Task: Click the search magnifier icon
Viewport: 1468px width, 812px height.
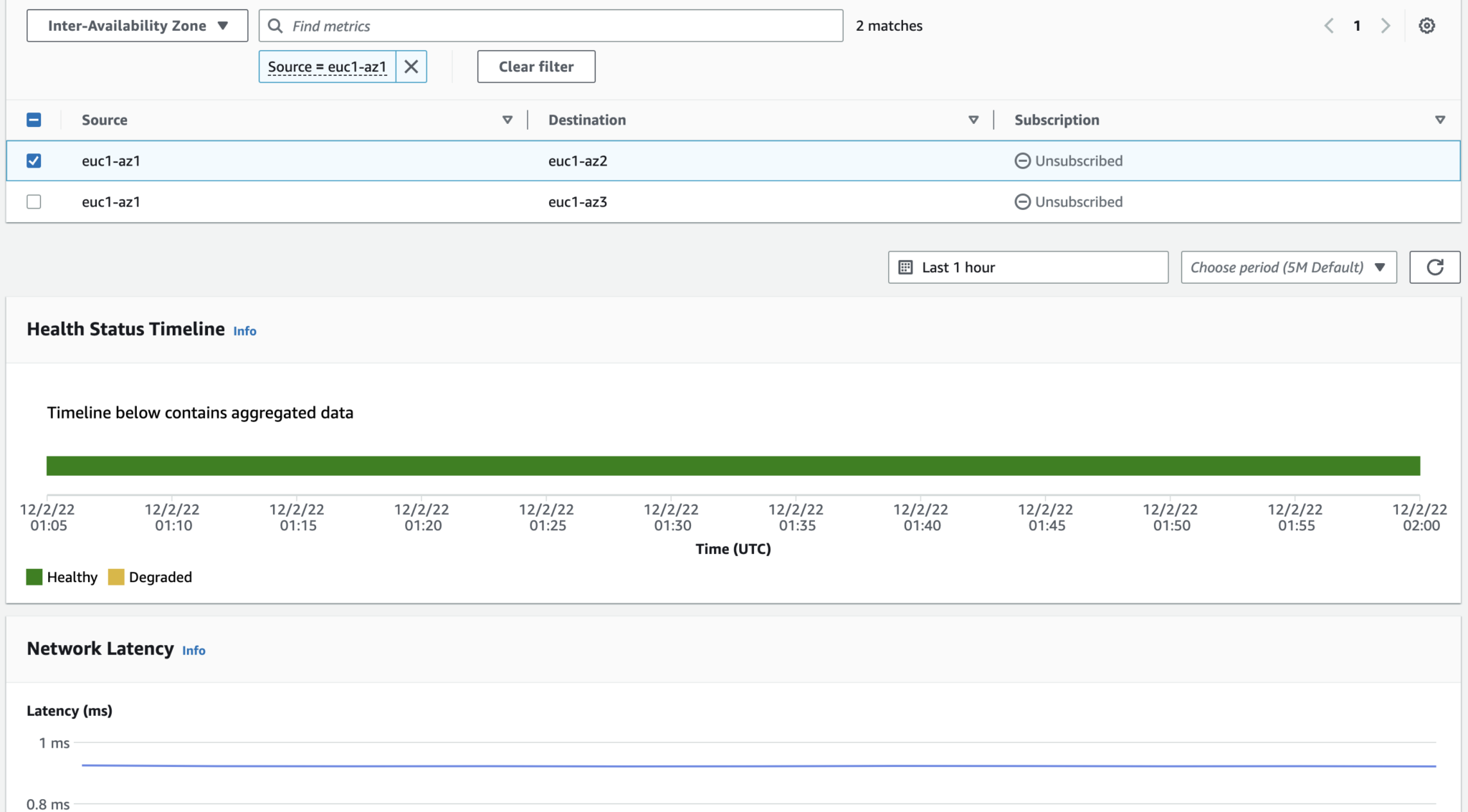Action: pyautogui.click(x=275, y=26)
